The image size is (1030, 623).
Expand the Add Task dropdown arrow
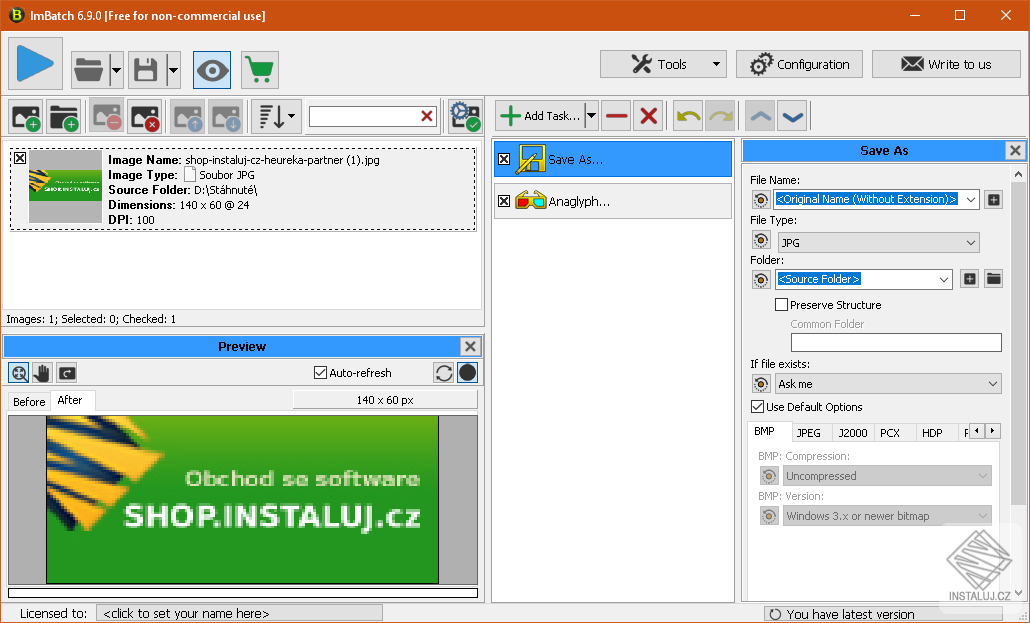tap(591, 116)
